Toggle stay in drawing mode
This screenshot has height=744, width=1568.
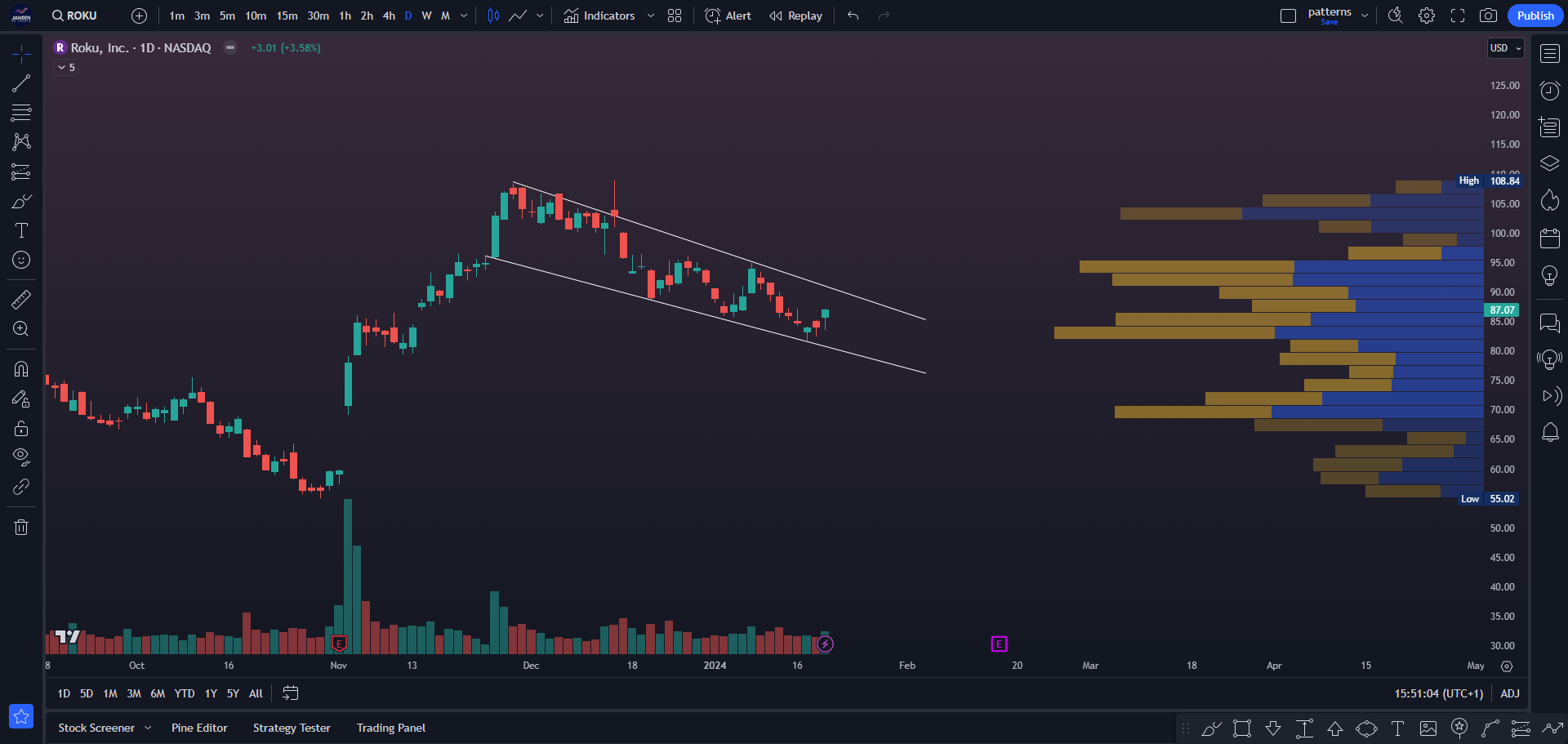pyautogui.click(x=21, y=399)
